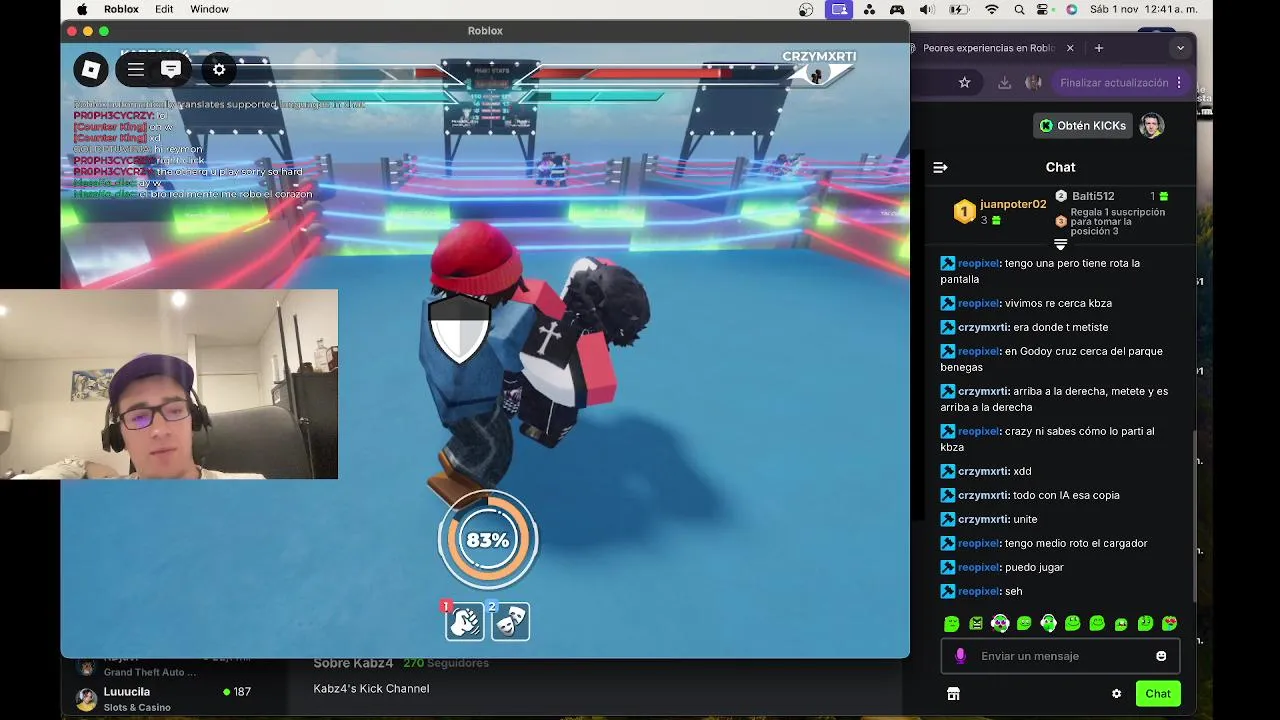Open the Kick user profile avatar

(1152, 125)
